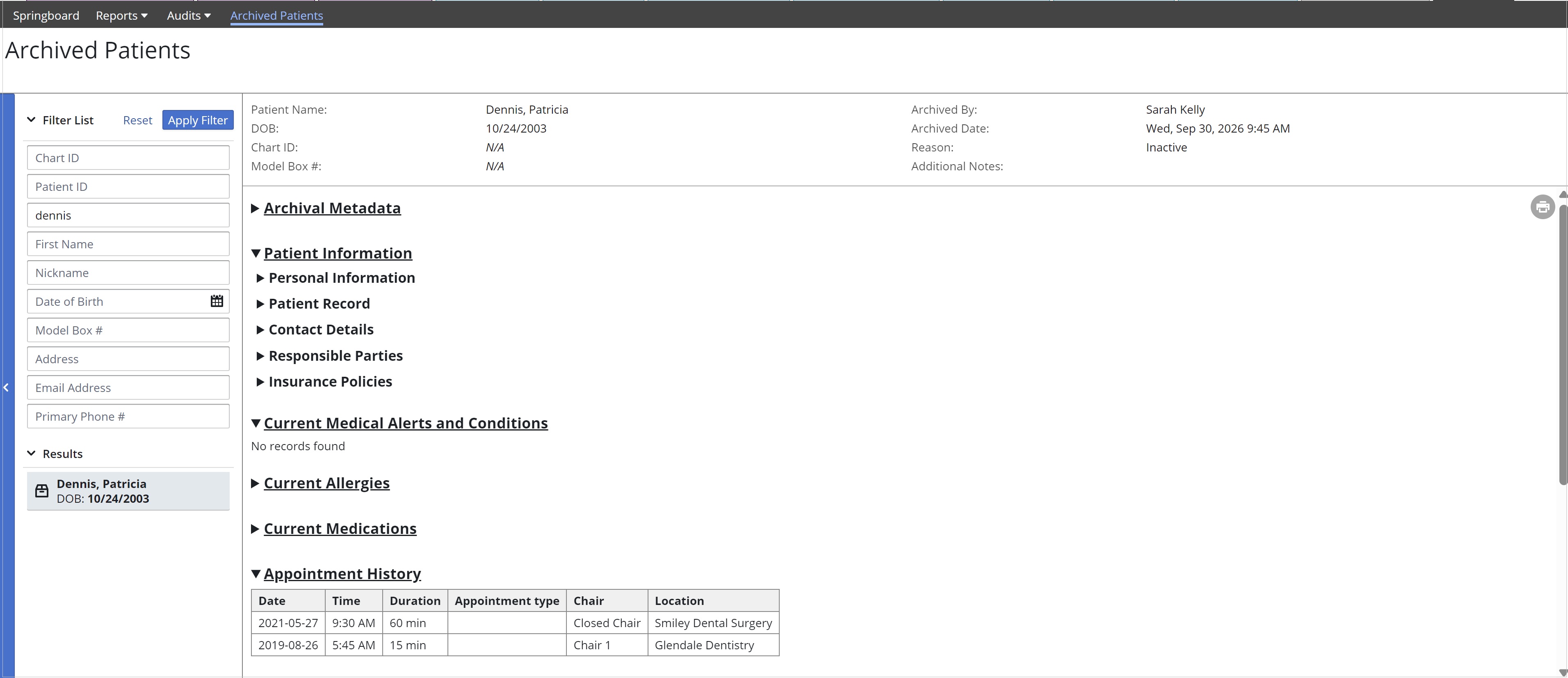Expand Insurance Policies subsection
Image resolution: width=1568 pixels, height=678 pixels.
pos(324,382)
